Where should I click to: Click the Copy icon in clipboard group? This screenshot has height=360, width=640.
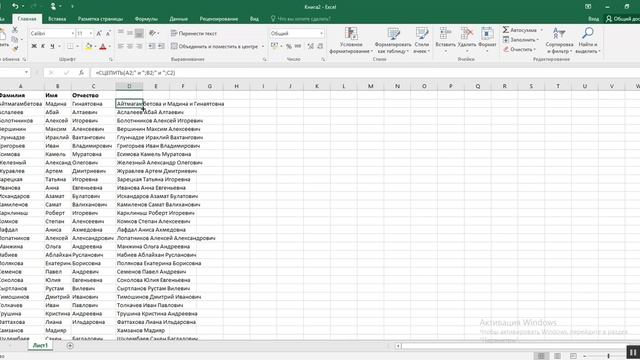15,39
